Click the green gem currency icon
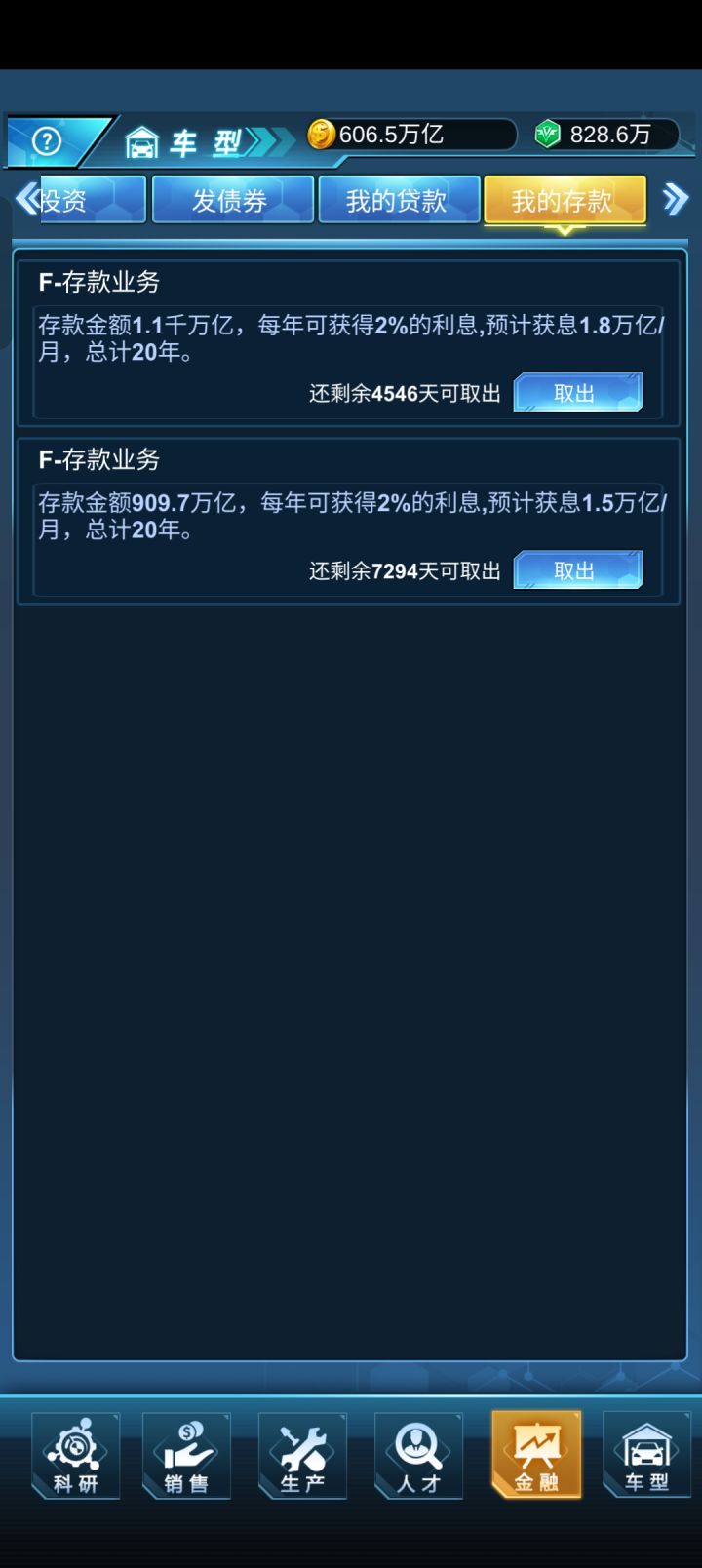 tap(548, 135)
